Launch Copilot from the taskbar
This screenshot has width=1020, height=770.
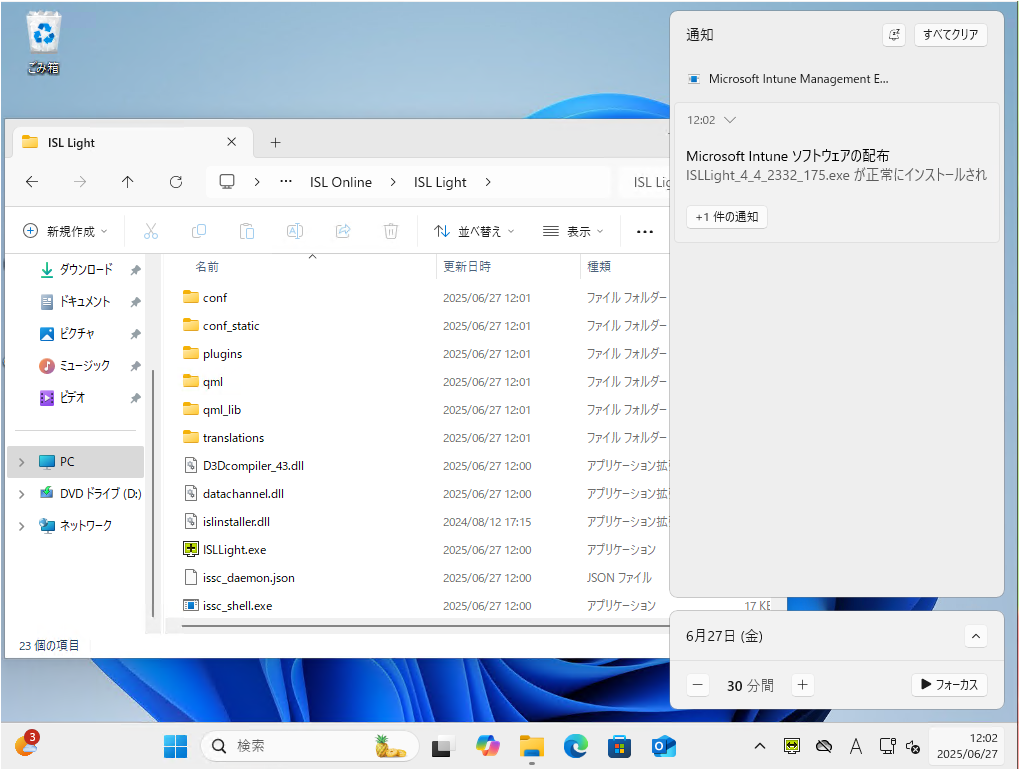coord(487,746)
